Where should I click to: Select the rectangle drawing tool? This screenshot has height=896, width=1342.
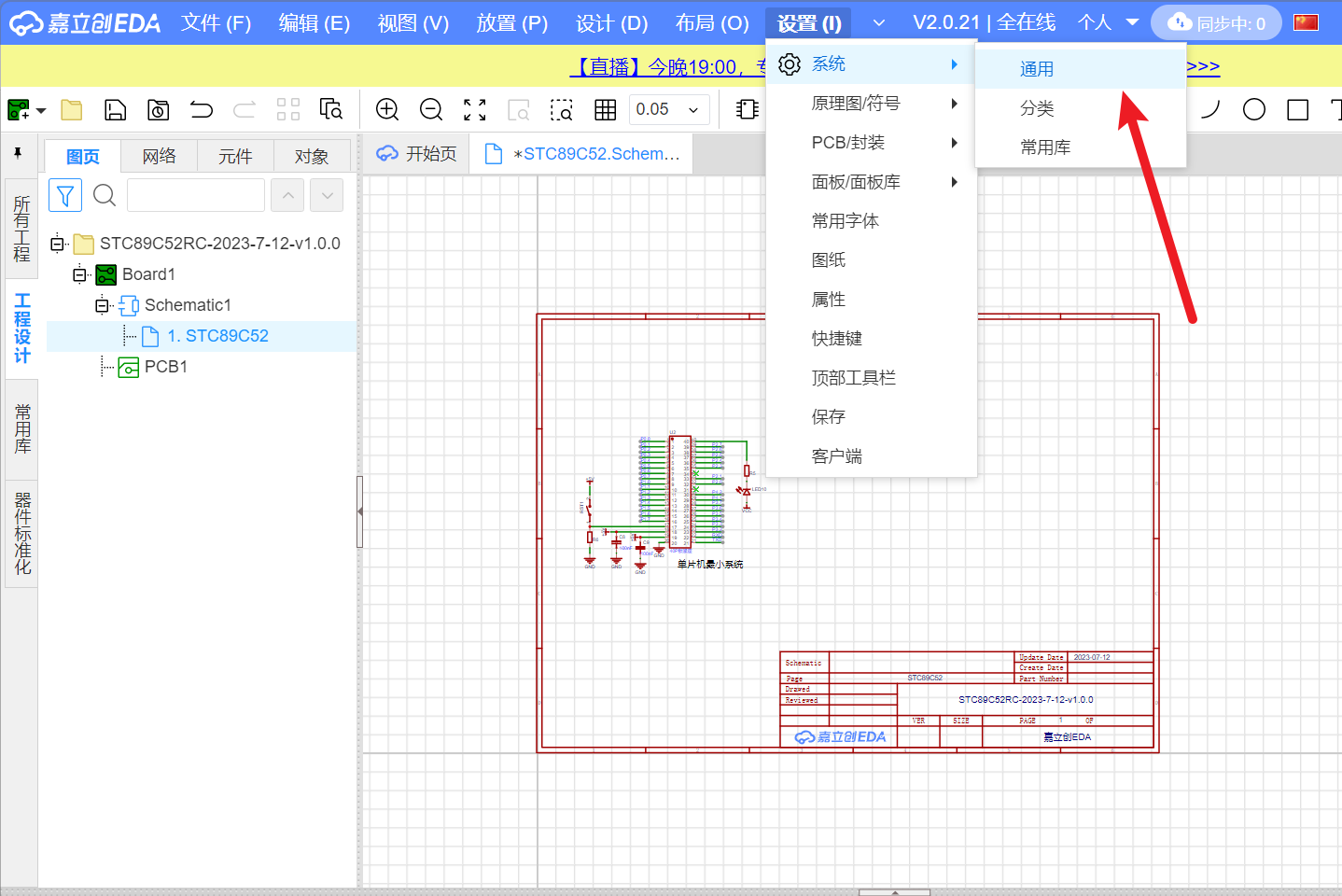[x=1298, y=110]
